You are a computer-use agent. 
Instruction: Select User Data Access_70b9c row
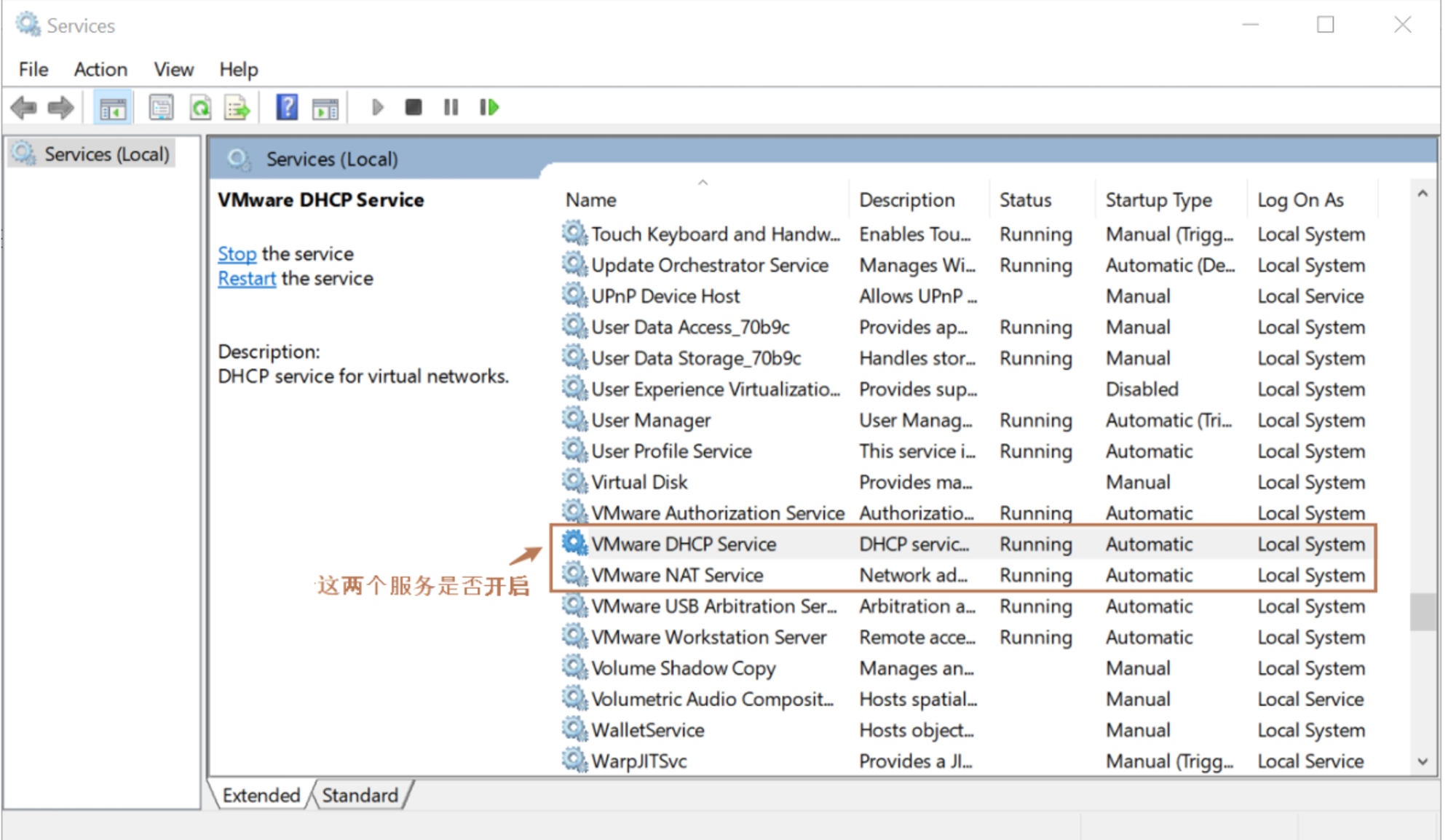[x=965, y=327]
